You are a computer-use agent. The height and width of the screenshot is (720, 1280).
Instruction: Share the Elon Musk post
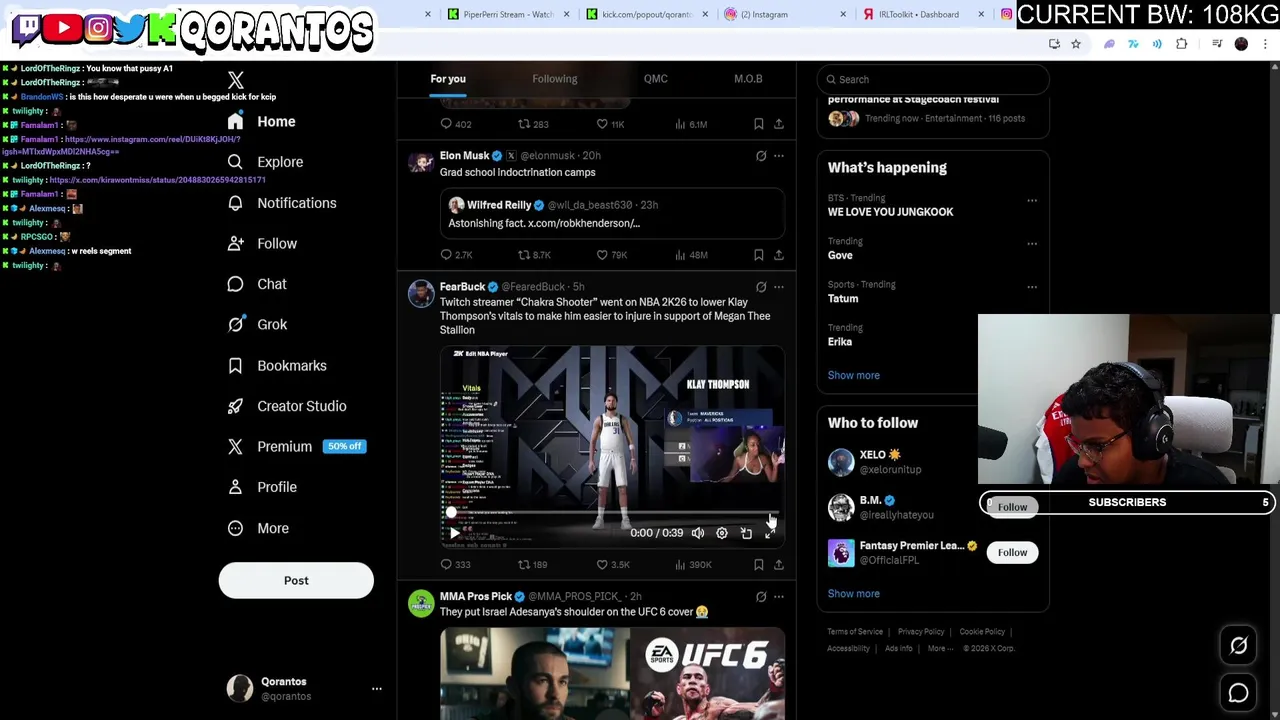(x=779, y=255)
